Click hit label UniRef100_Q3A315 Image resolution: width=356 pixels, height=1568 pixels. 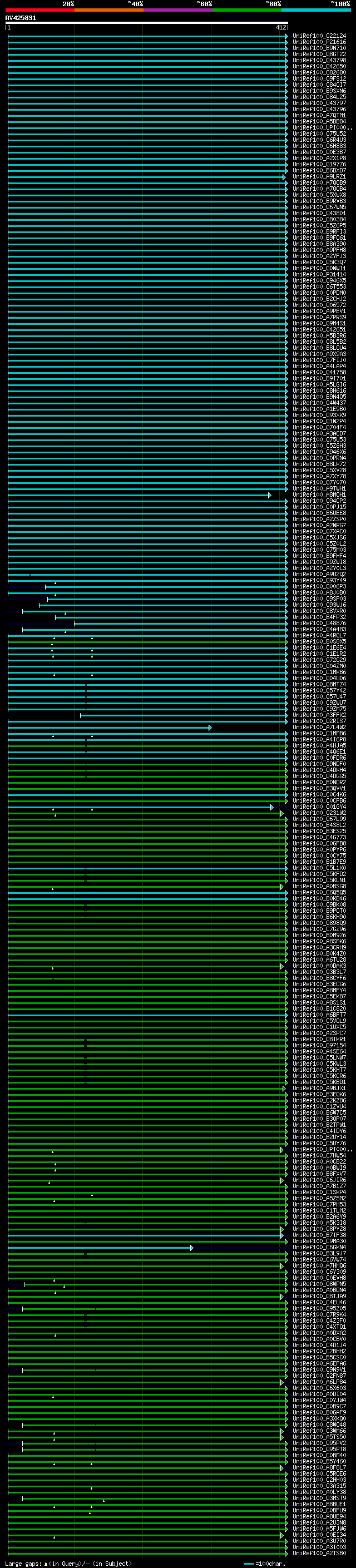tap(319, 1486)
